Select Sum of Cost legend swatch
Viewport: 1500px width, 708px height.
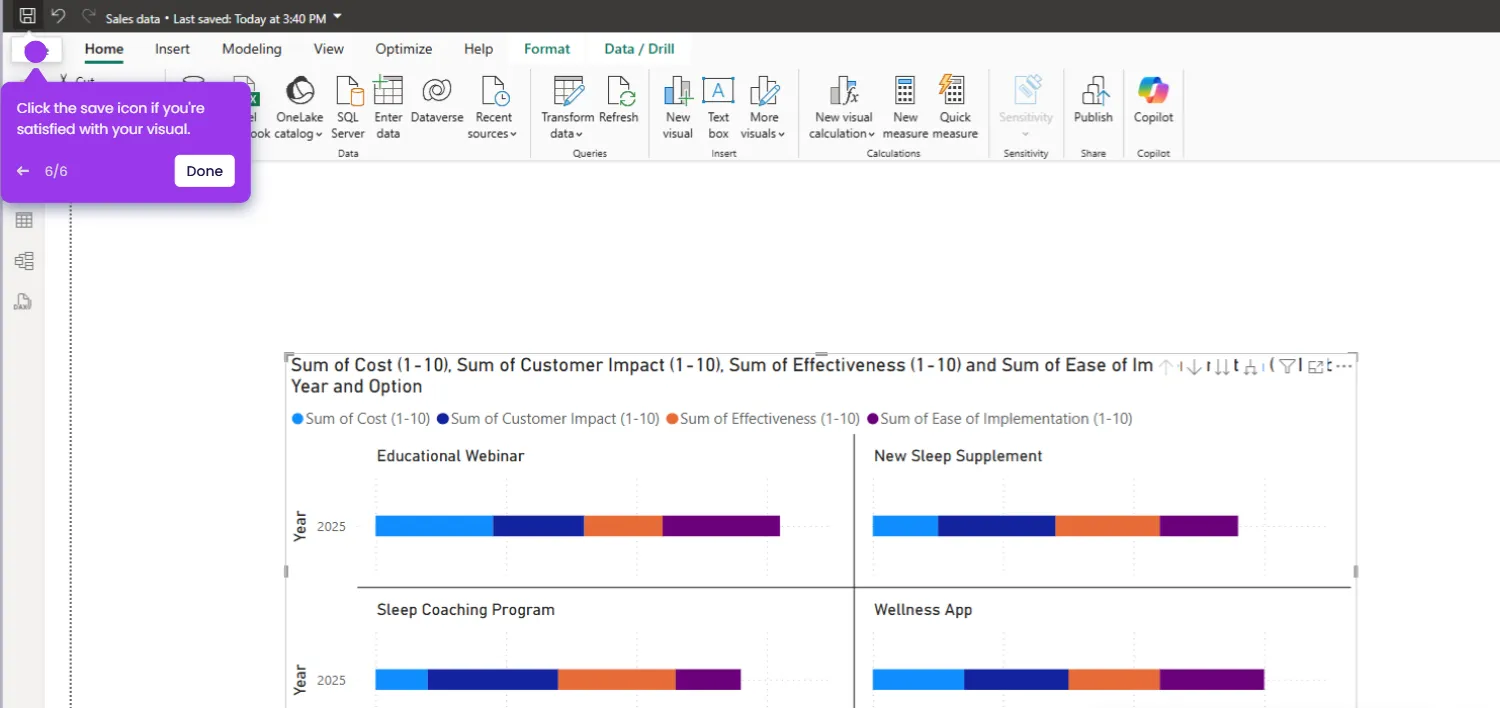click(297, 419)
